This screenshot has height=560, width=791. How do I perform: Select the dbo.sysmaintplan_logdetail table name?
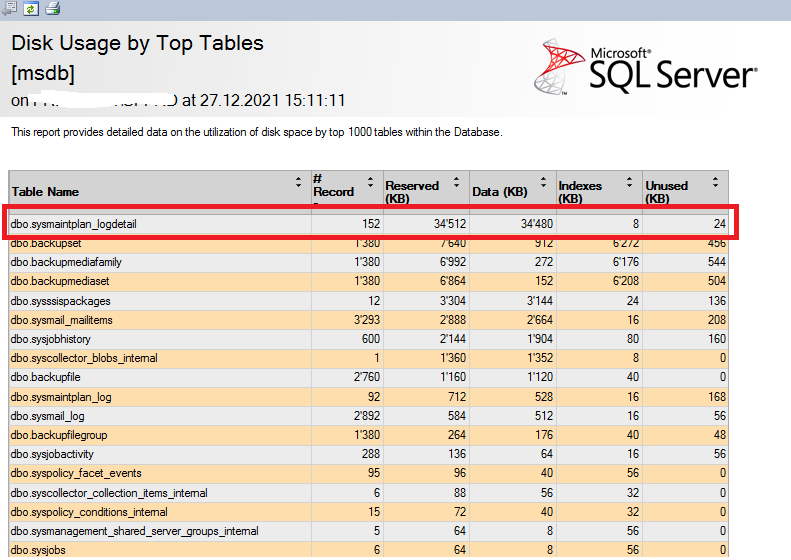click(74, 224)
